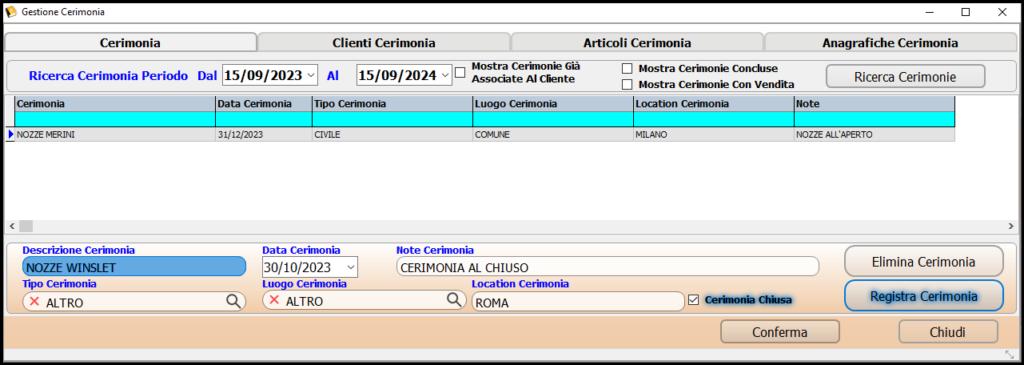Open the Al date dropdown arrow
Screen dimensions: 1024x365
445,76
